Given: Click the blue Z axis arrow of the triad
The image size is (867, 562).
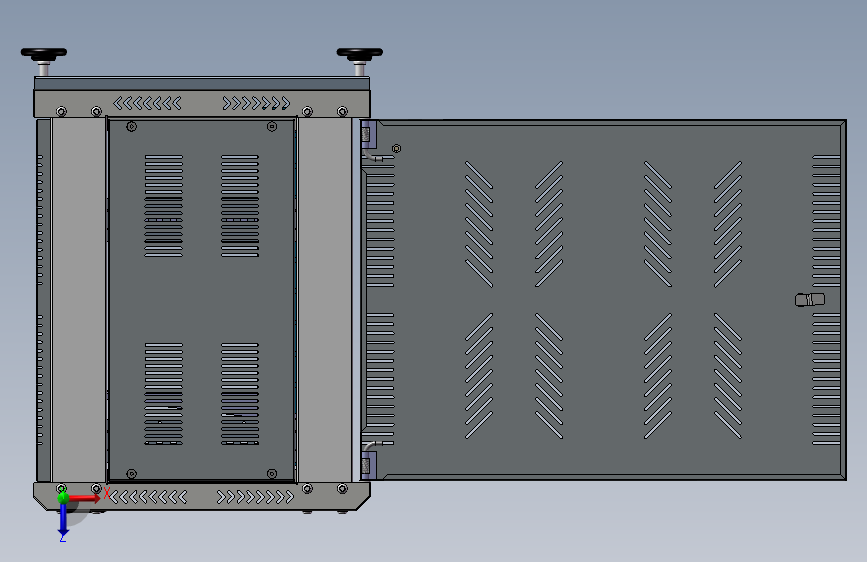Looking at the screenshot, I should [63, 521].
